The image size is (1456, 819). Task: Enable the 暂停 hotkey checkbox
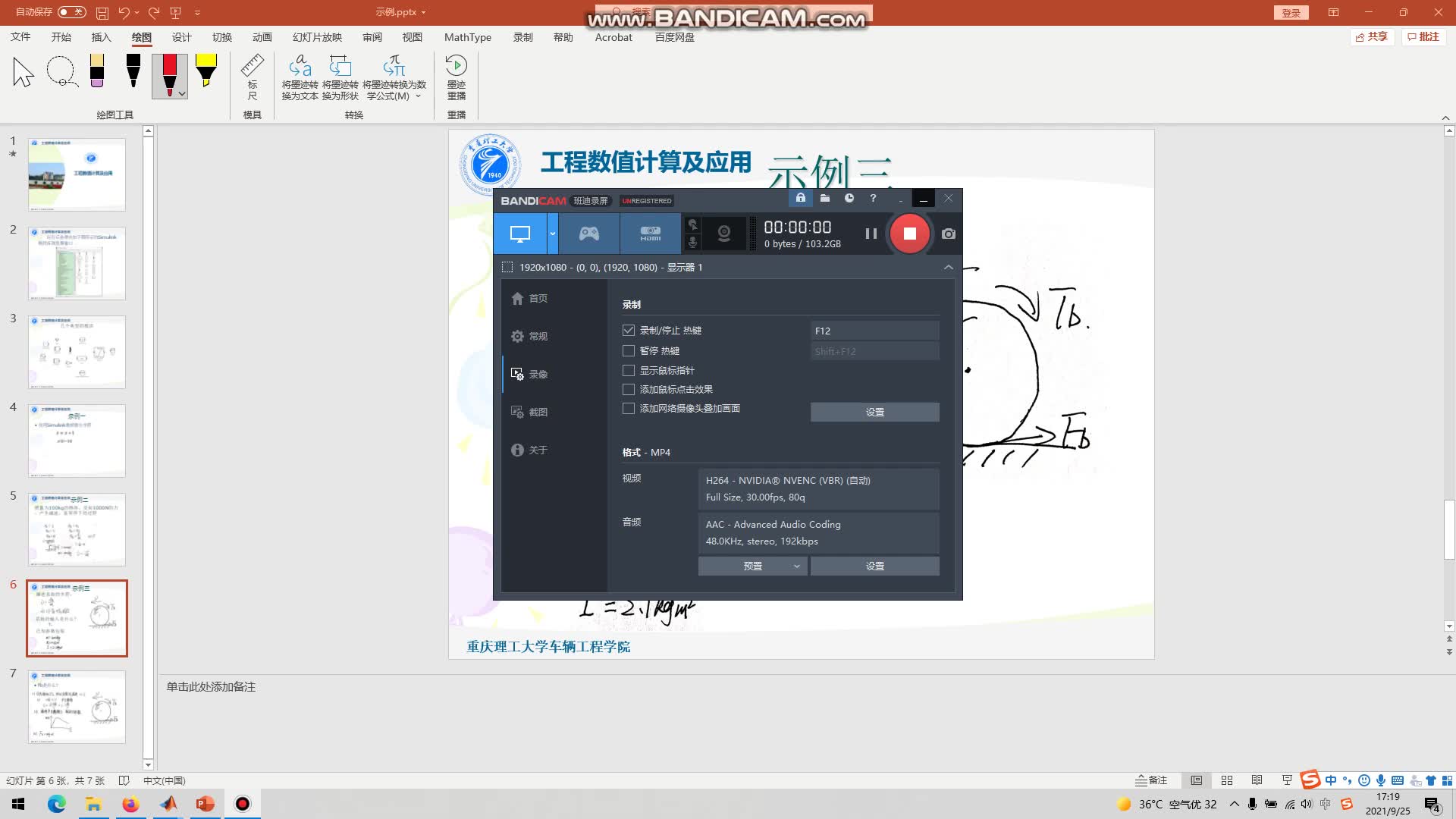click(x=629, y=350)
